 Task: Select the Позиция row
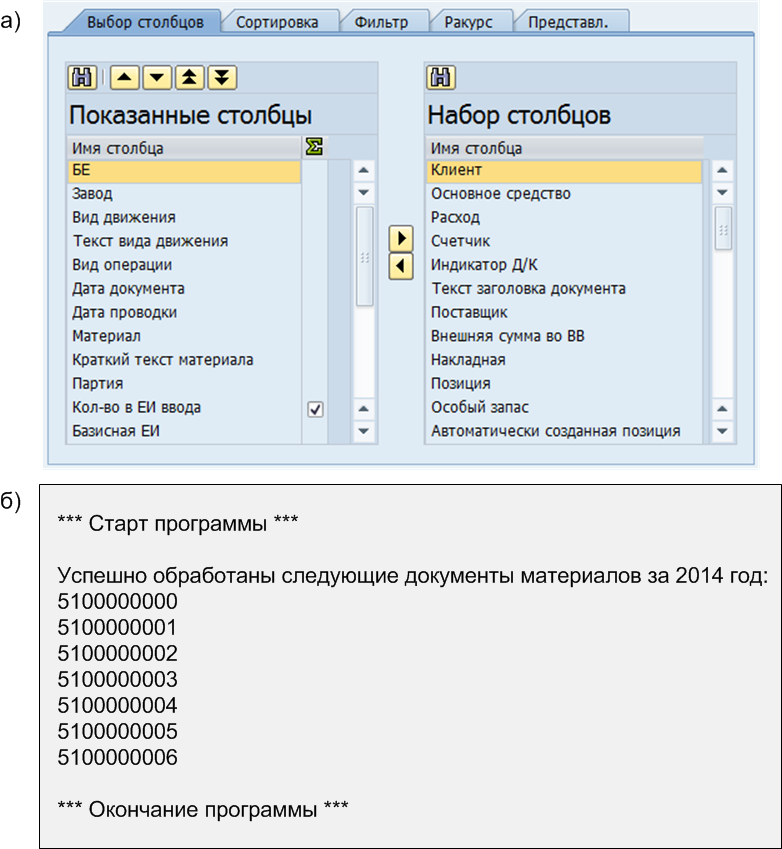[564, 384]
